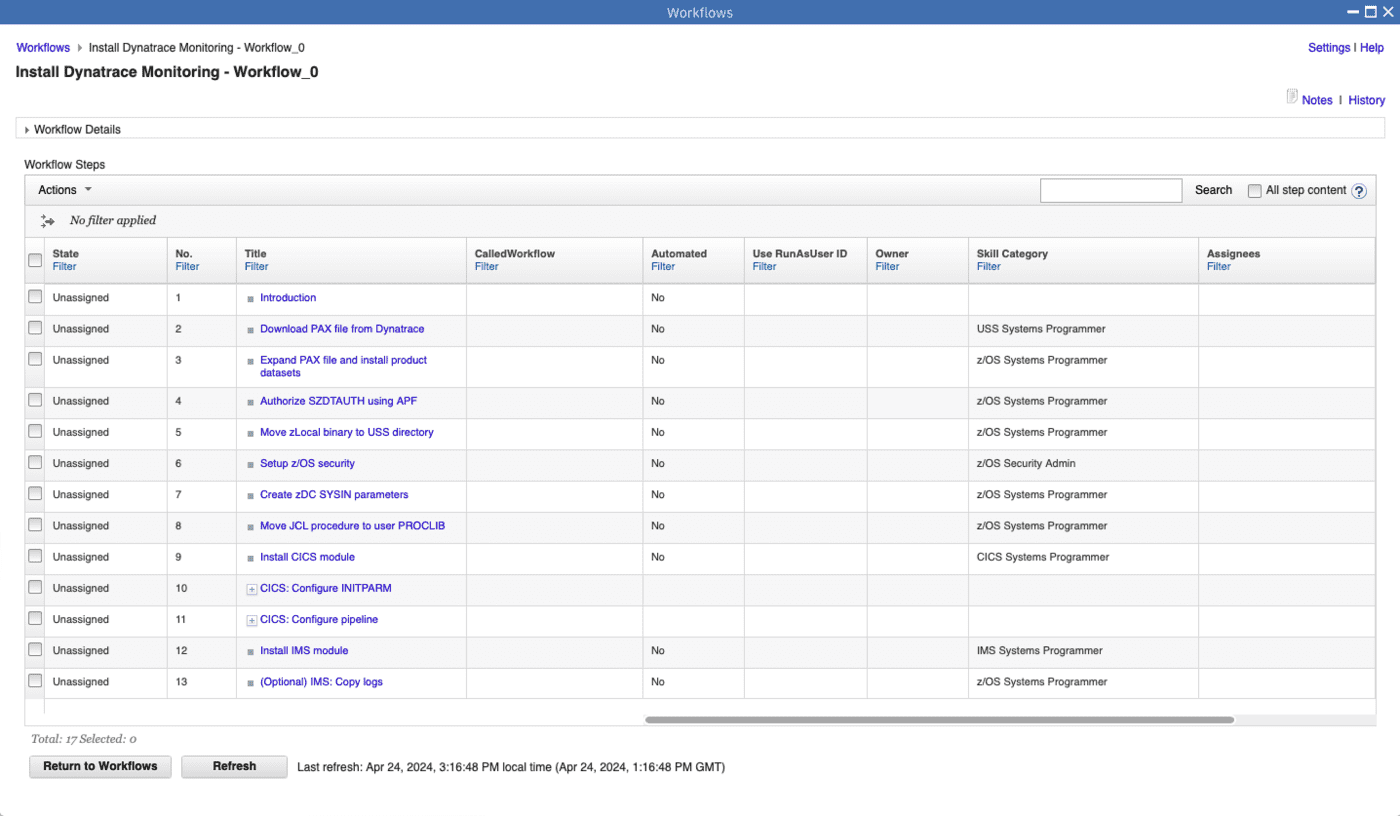The image size is (1400, 816).
Task: Click the step icon beside "Move JCL procedure to user PROCLIB"
Action: click(x=250, y=525)
